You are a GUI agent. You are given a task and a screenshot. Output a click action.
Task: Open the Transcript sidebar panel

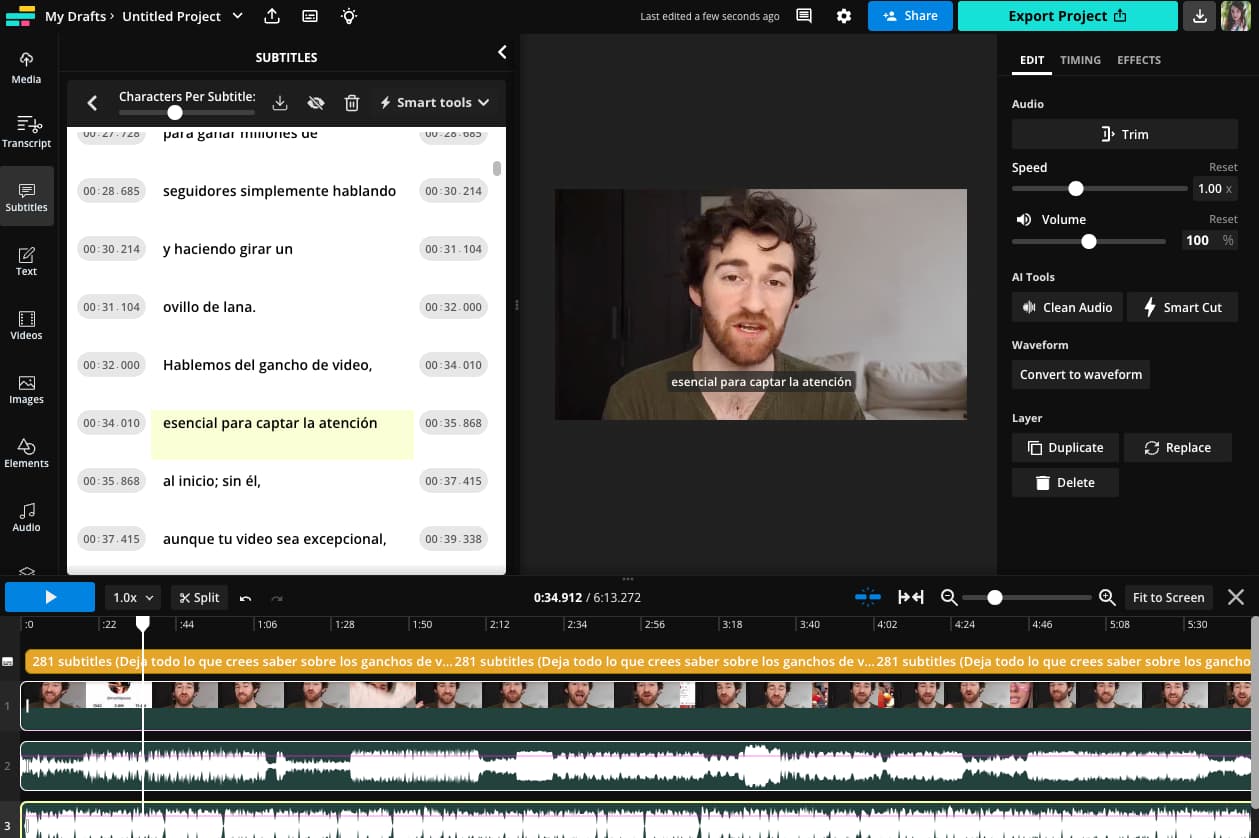tap(27, 131)
